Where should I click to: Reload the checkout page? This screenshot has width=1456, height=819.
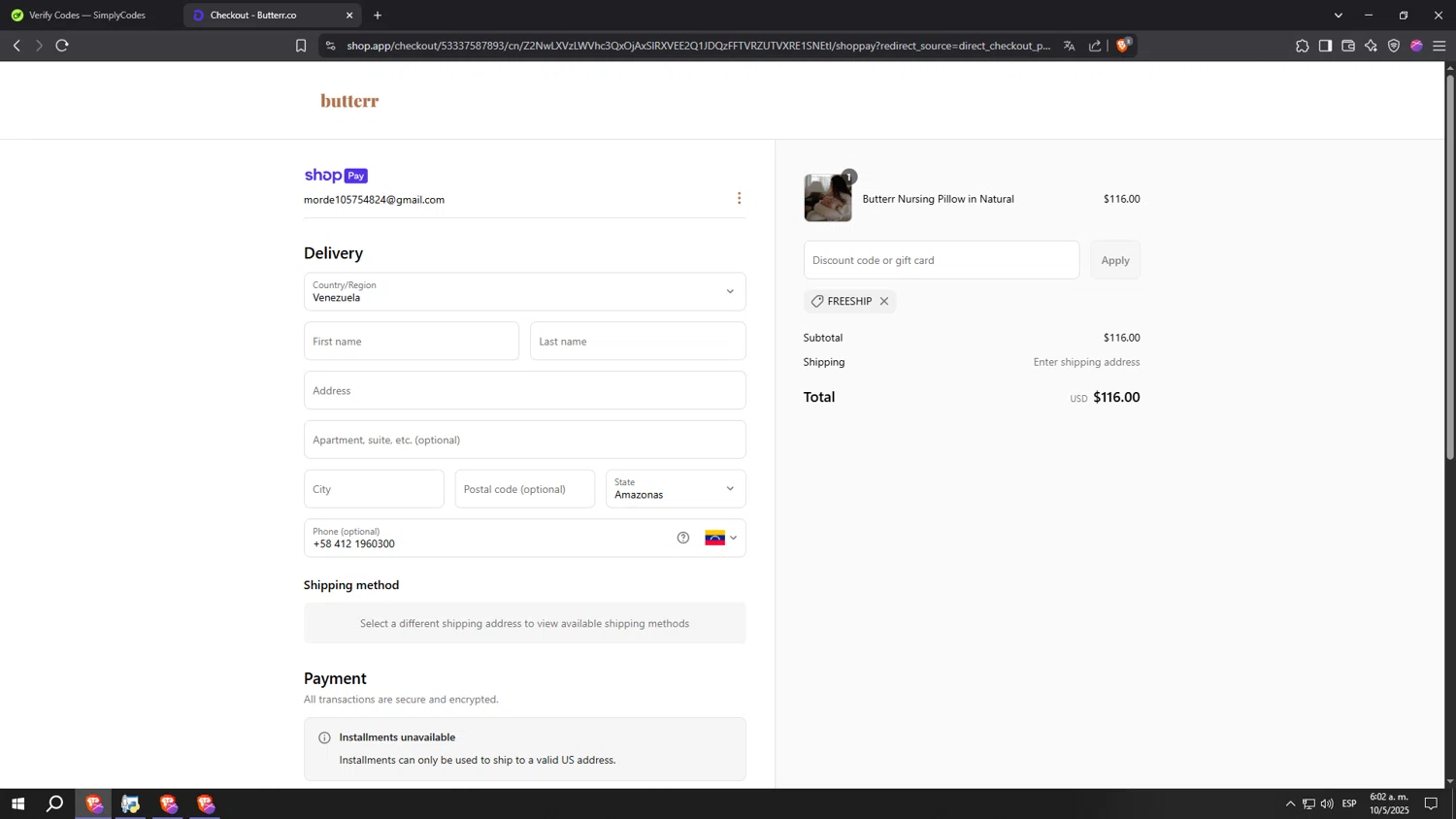[x=62, y=46]
